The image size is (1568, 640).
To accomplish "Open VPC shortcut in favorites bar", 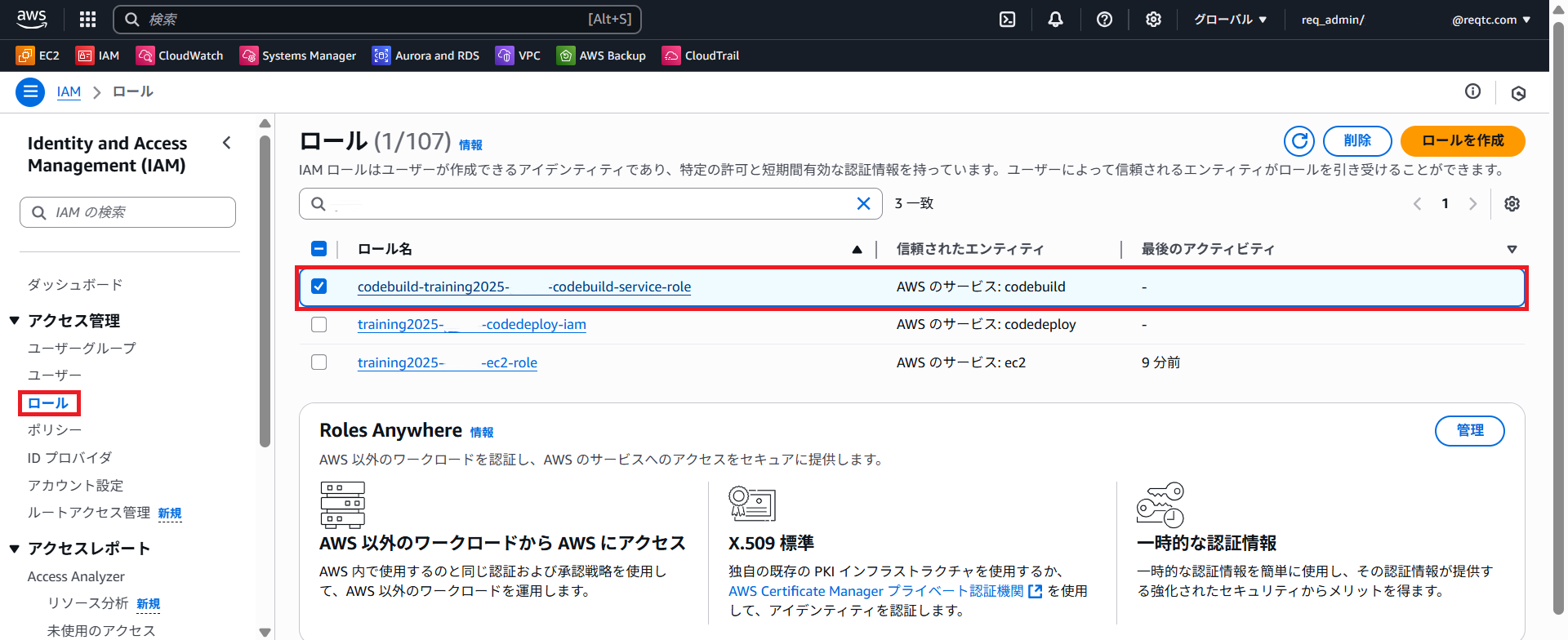I will coord(518,56).
